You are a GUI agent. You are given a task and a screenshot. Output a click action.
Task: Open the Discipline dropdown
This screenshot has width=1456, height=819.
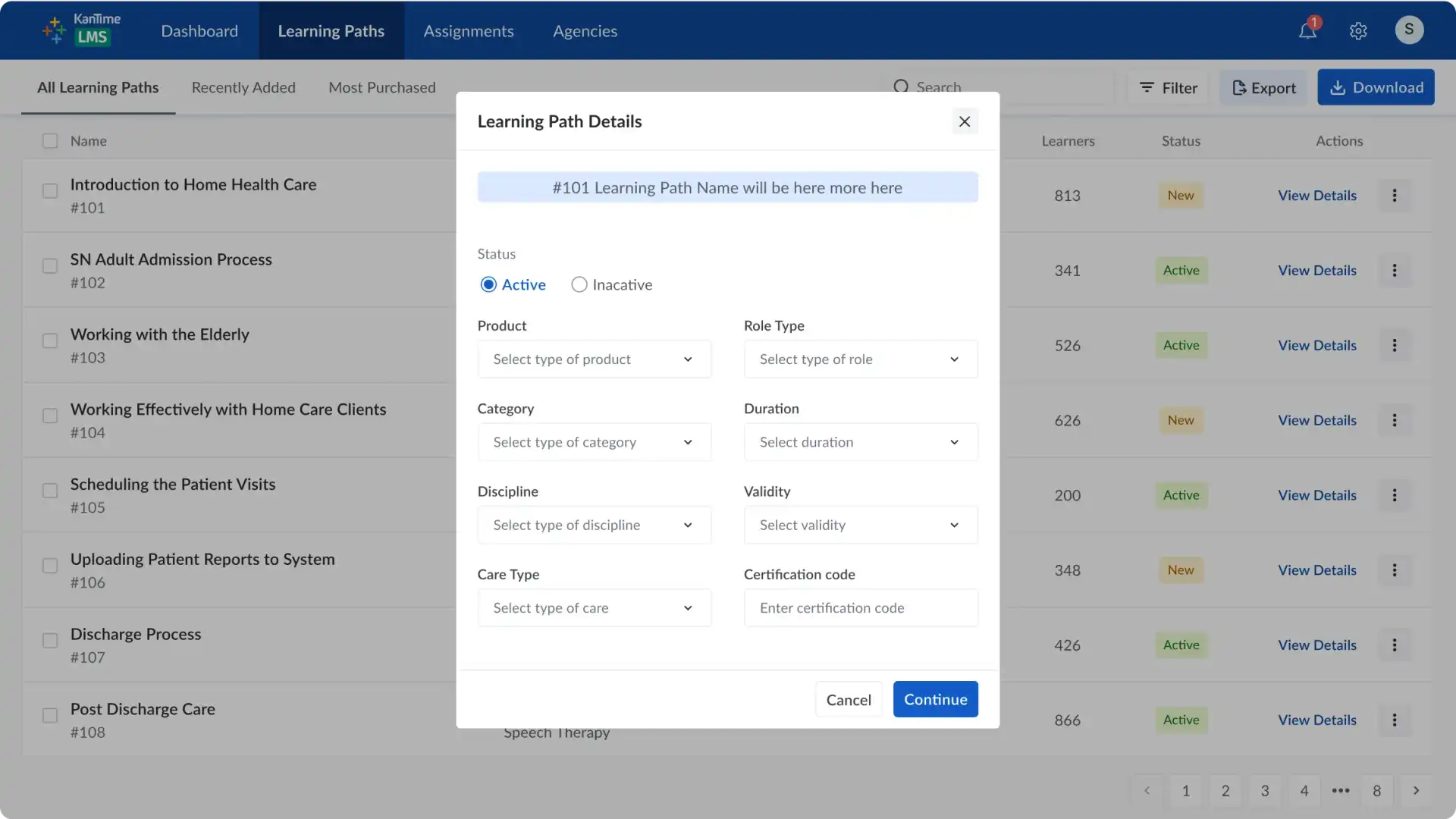point(595,526)
